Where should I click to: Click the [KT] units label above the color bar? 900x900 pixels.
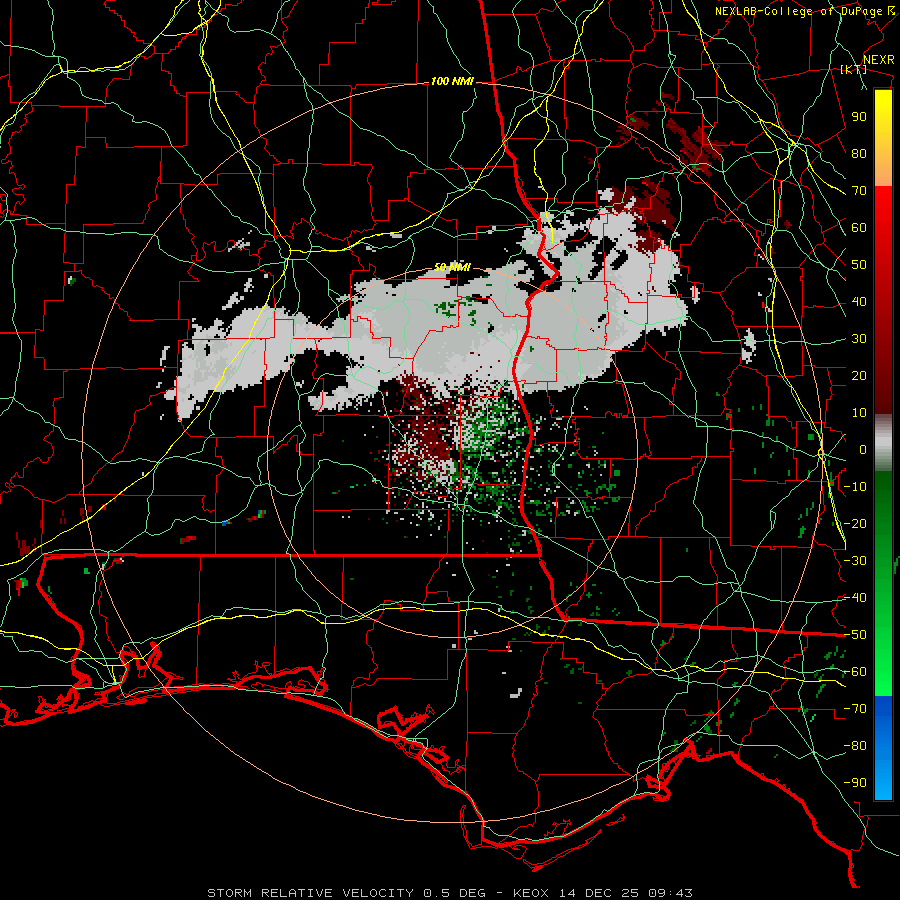[x=854, y=69]
